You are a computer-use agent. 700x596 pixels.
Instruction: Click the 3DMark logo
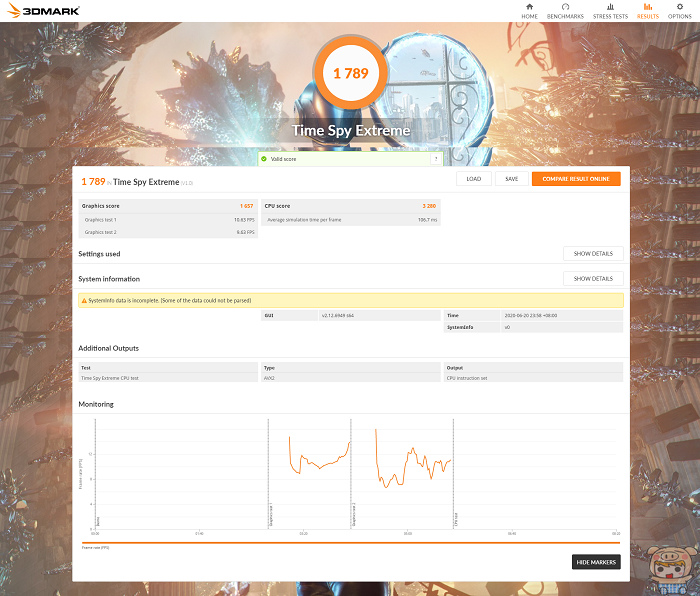[x=43, y=10]
